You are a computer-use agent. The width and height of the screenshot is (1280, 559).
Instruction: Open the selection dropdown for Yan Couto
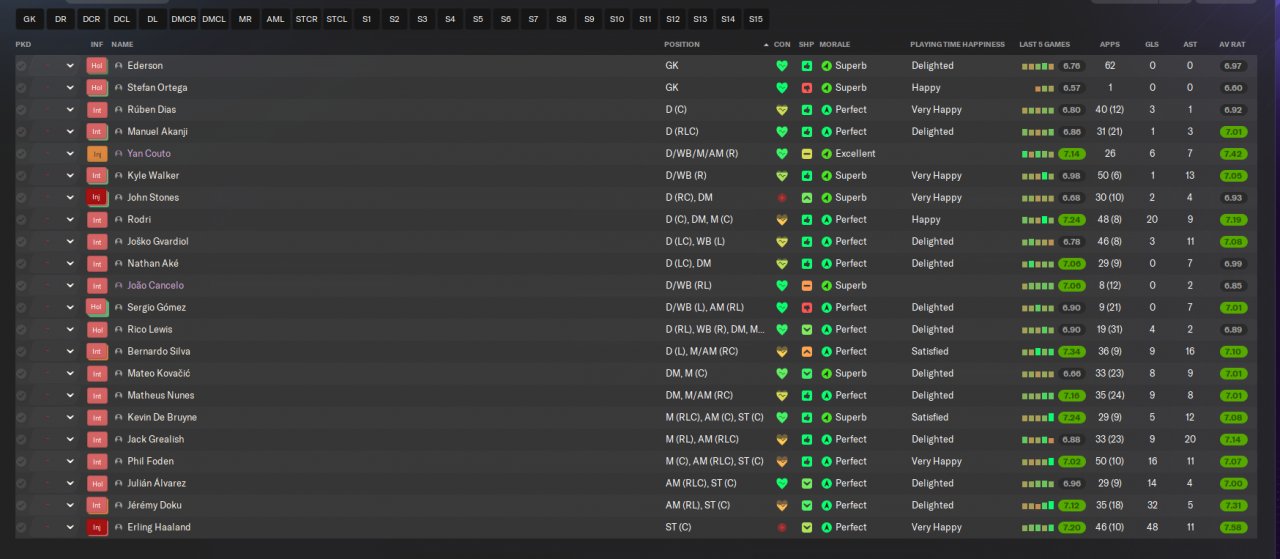70,154
